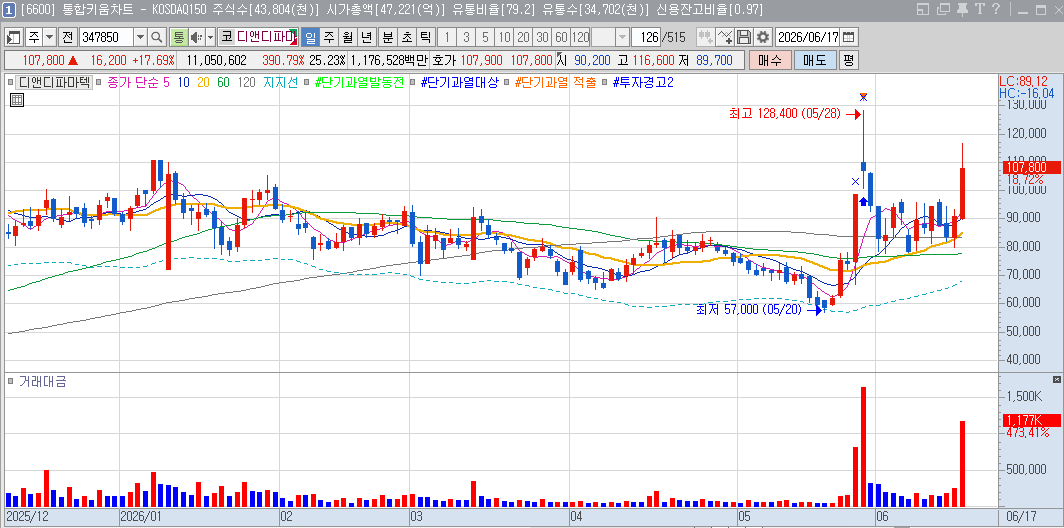
Task: Click the 126 candle count input field
Action: (x=645, y=37)
